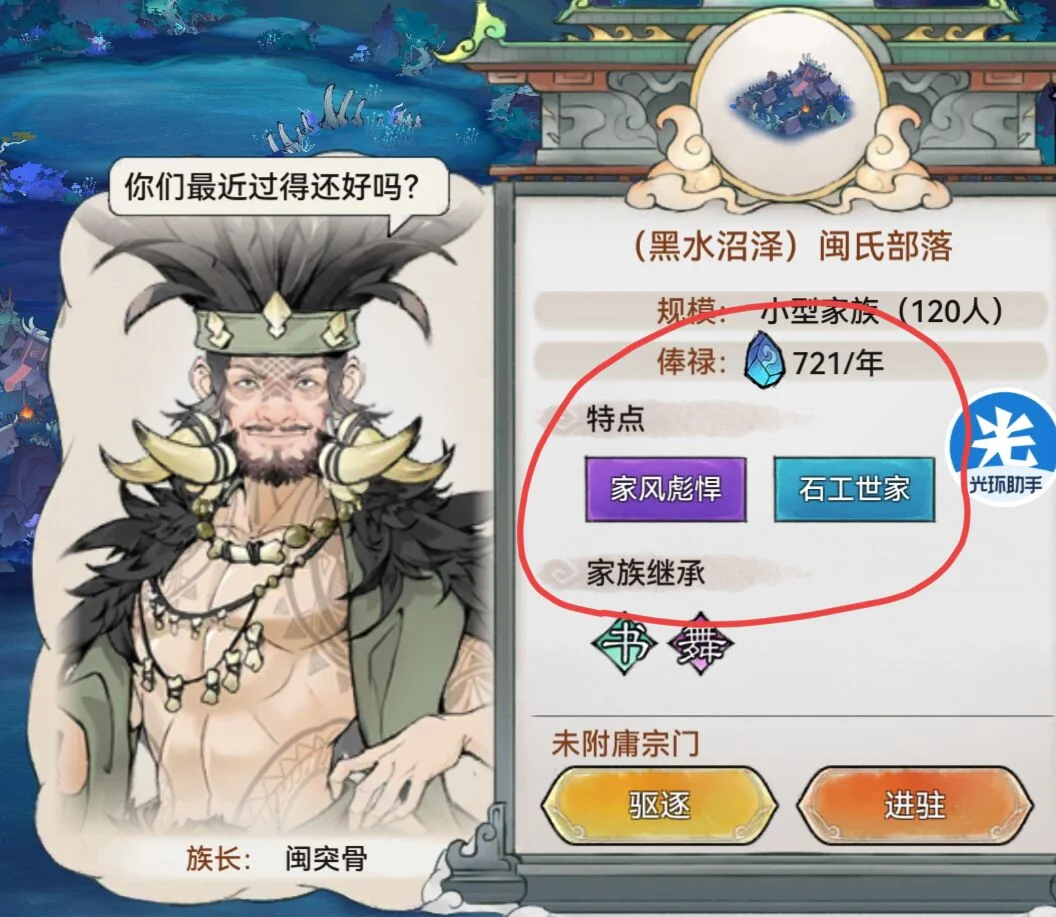The image size is (1056, 917).
Task: Click the swirl icon beside 家族继承
Action: coord(561,572)
